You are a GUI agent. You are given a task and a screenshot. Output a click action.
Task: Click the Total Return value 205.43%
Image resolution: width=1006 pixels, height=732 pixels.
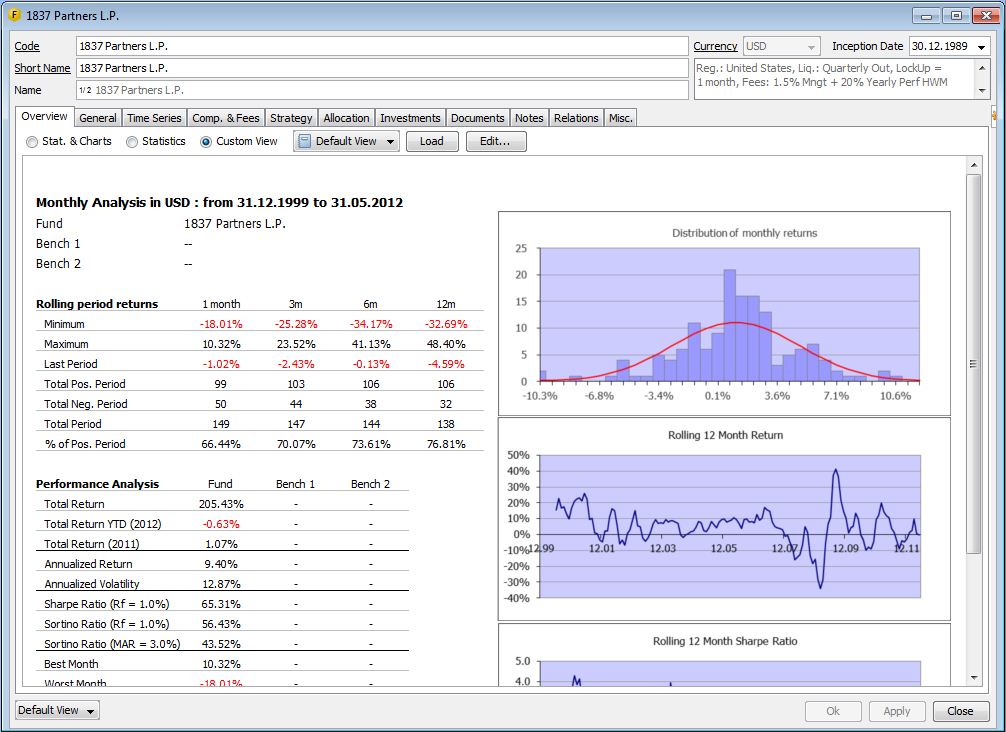(x=221, y=504)
